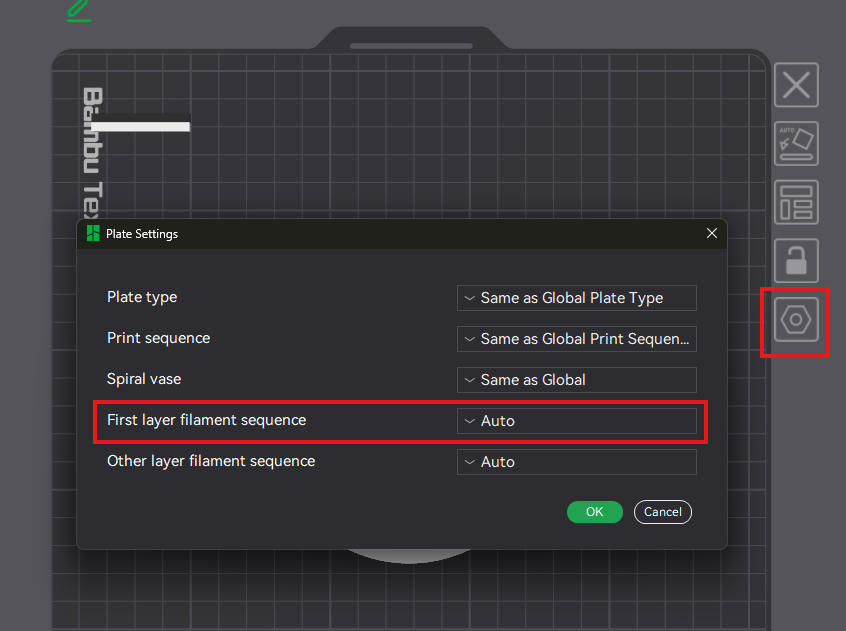
Task: Arrange objects using the plate layout icon
Action: 796,202
